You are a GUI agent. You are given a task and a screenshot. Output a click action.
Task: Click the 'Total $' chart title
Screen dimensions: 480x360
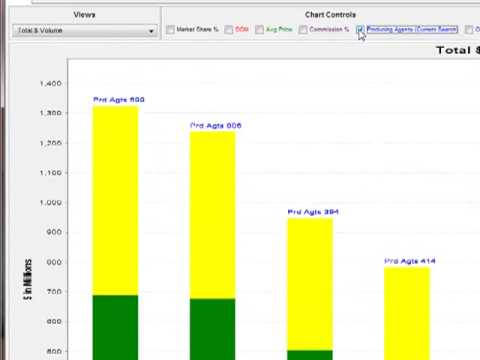click(x=458, y=50)
